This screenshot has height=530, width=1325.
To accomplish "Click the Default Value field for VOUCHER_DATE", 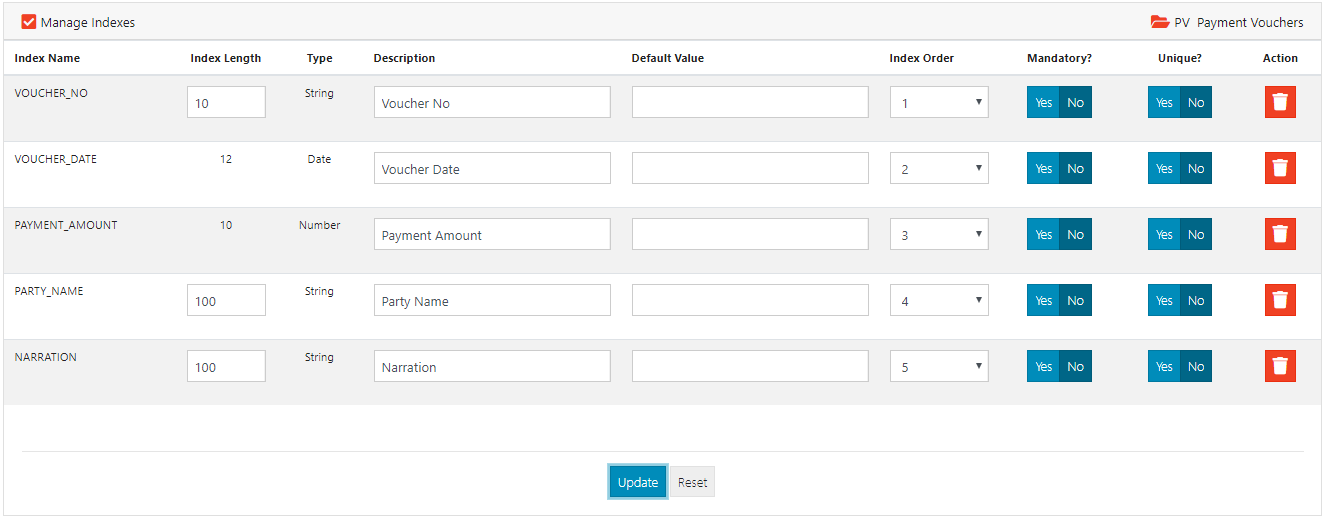I will (749, 168).
